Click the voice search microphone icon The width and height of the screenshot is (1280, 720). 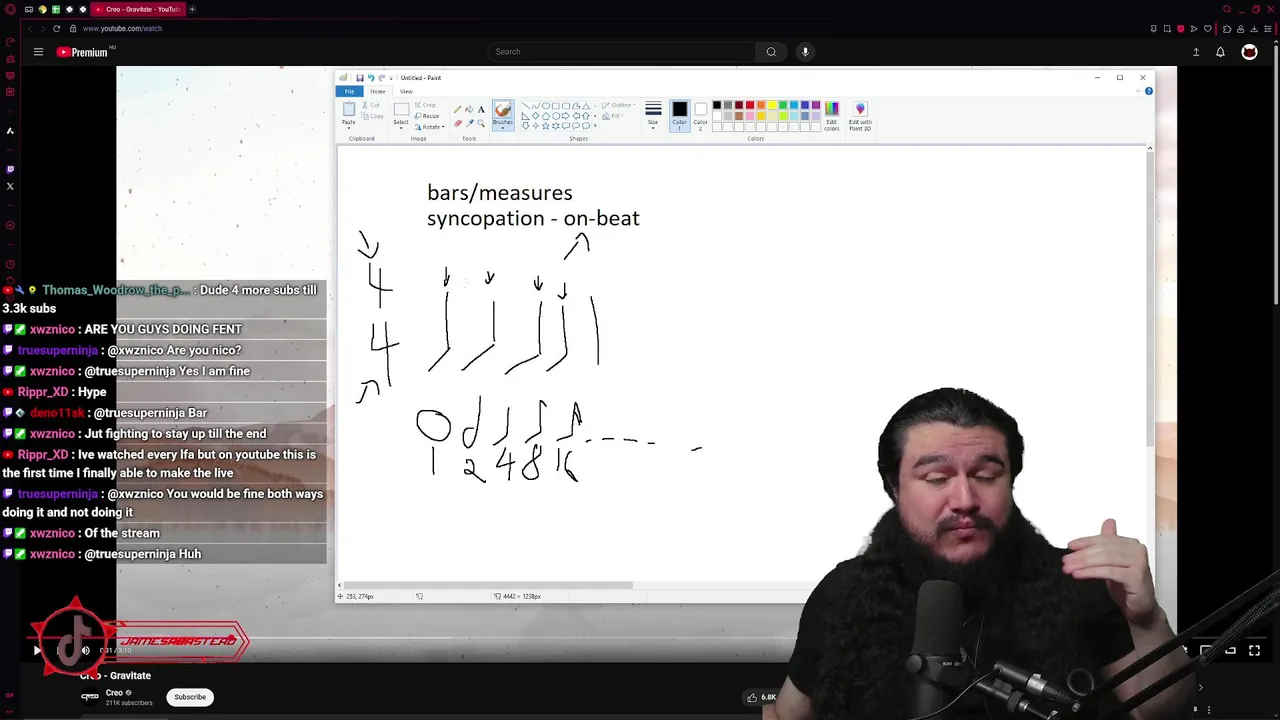[x=805, y=52]
